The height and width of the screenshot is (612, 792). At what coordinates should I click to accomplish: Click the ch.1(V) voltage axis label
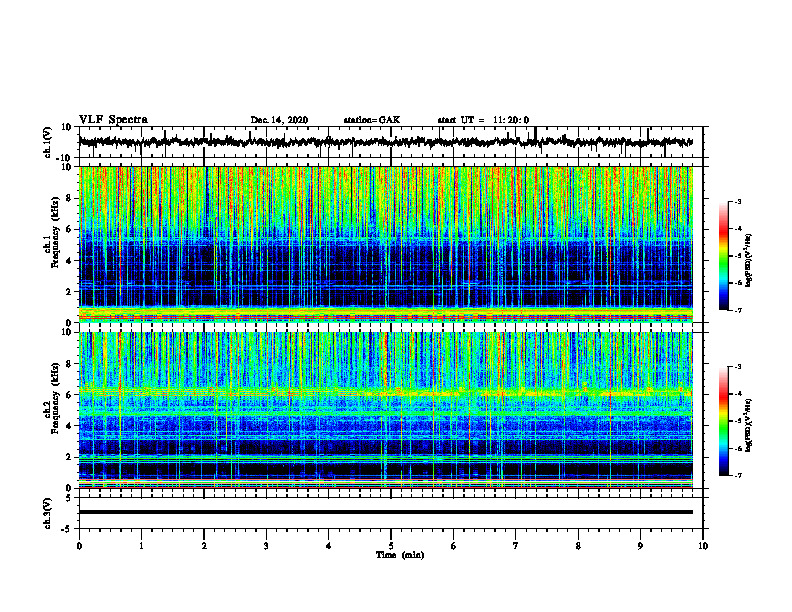[47, 142]
